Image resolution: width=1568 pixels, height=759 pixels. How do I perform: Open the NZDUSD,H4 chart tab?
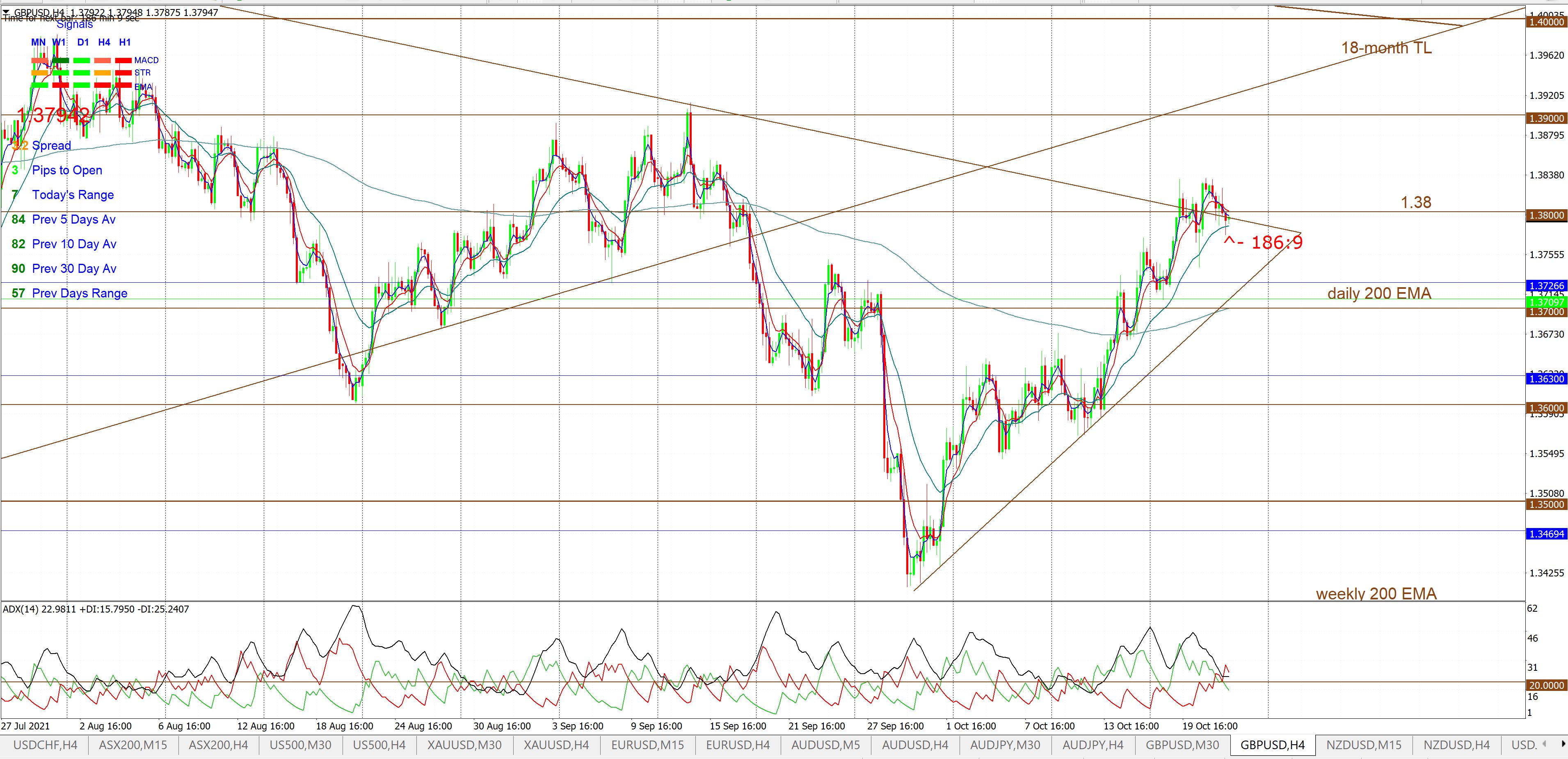[x=1456, y=744]
